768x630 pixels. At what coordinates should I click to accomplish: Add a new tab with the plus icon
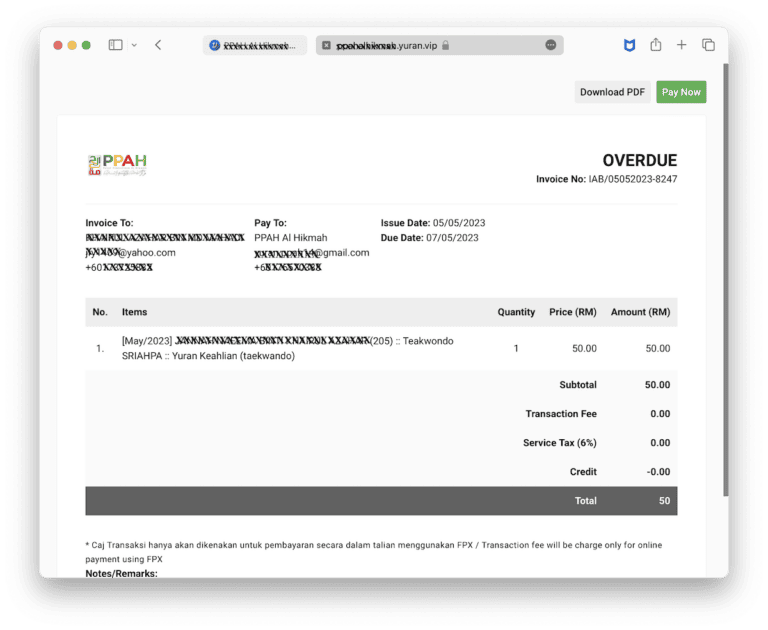click(x=681, y=45)
